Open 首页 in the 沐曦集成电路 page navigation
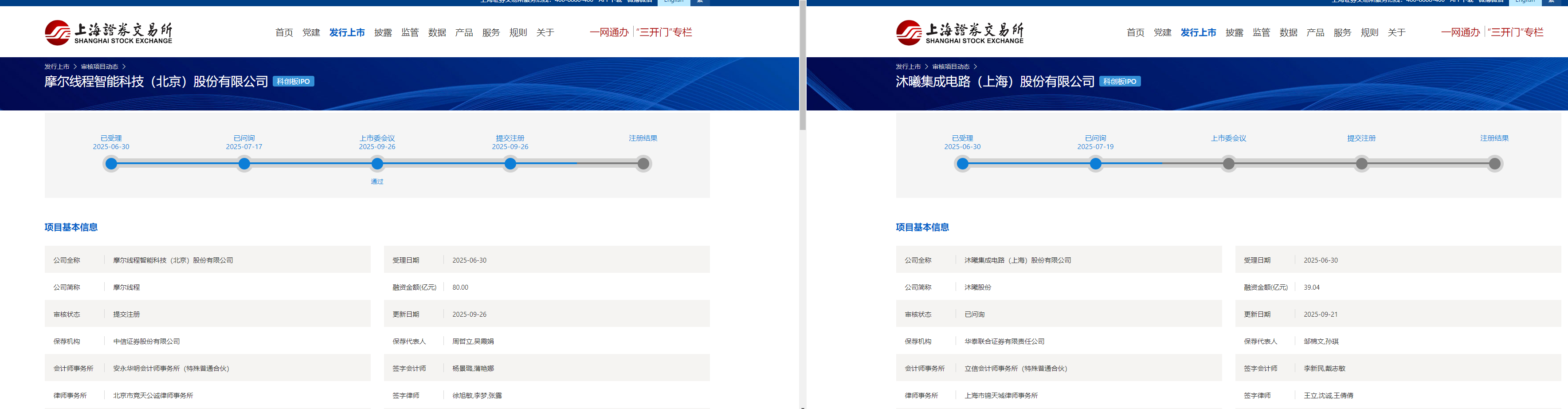Viewport: 1568px width, 409px height. coord(1136,32)
